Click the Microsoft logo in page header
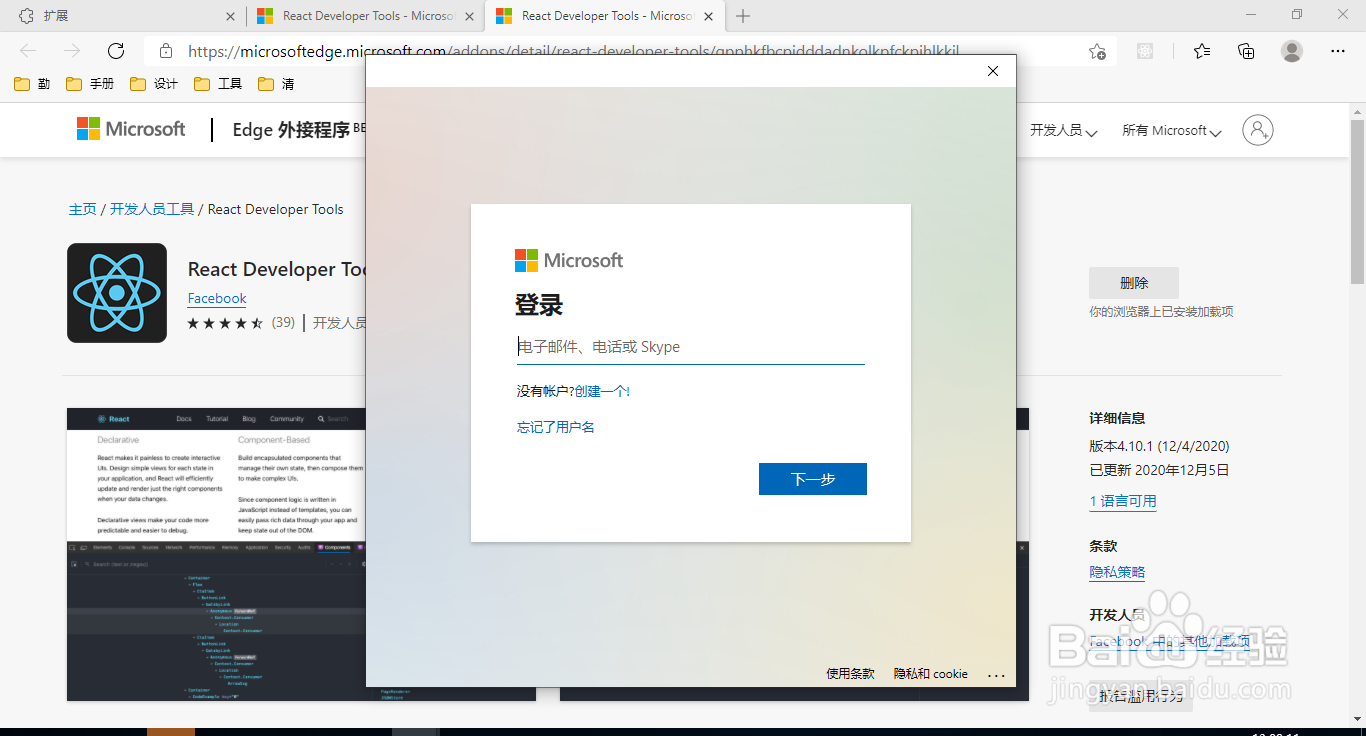The height and width of the screenshot is (736, 1366). click(x=131, y=129)
